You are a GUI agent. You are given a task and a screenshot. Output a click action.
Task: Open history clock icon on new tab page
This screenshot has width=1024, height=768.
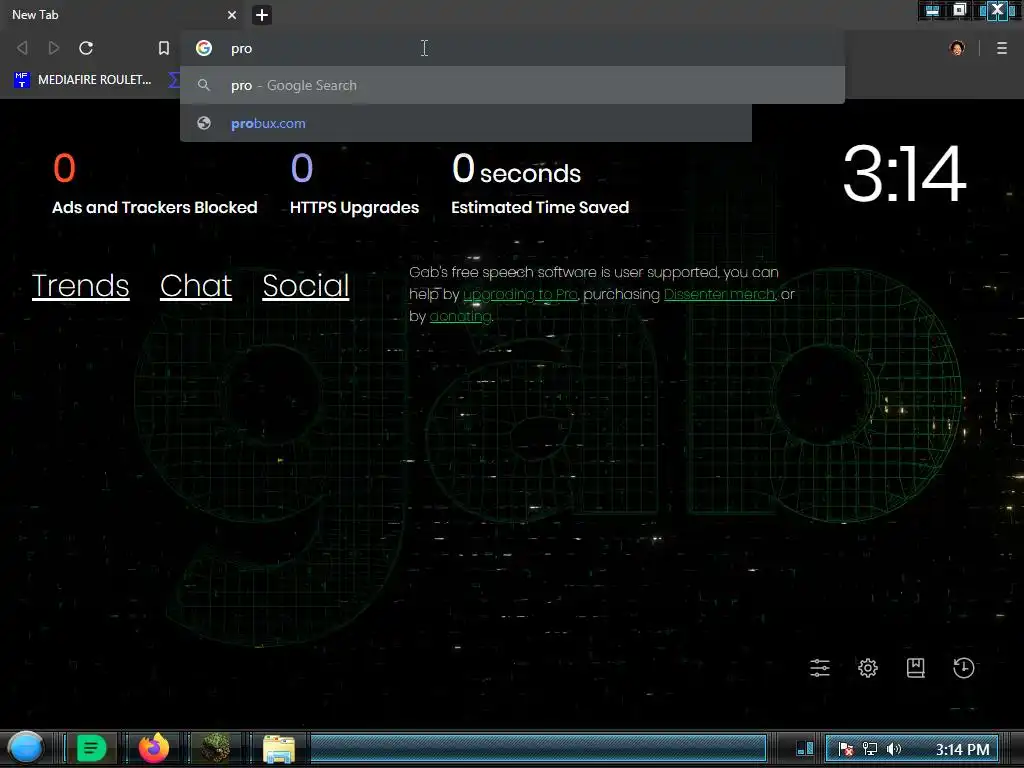(964, 668)
